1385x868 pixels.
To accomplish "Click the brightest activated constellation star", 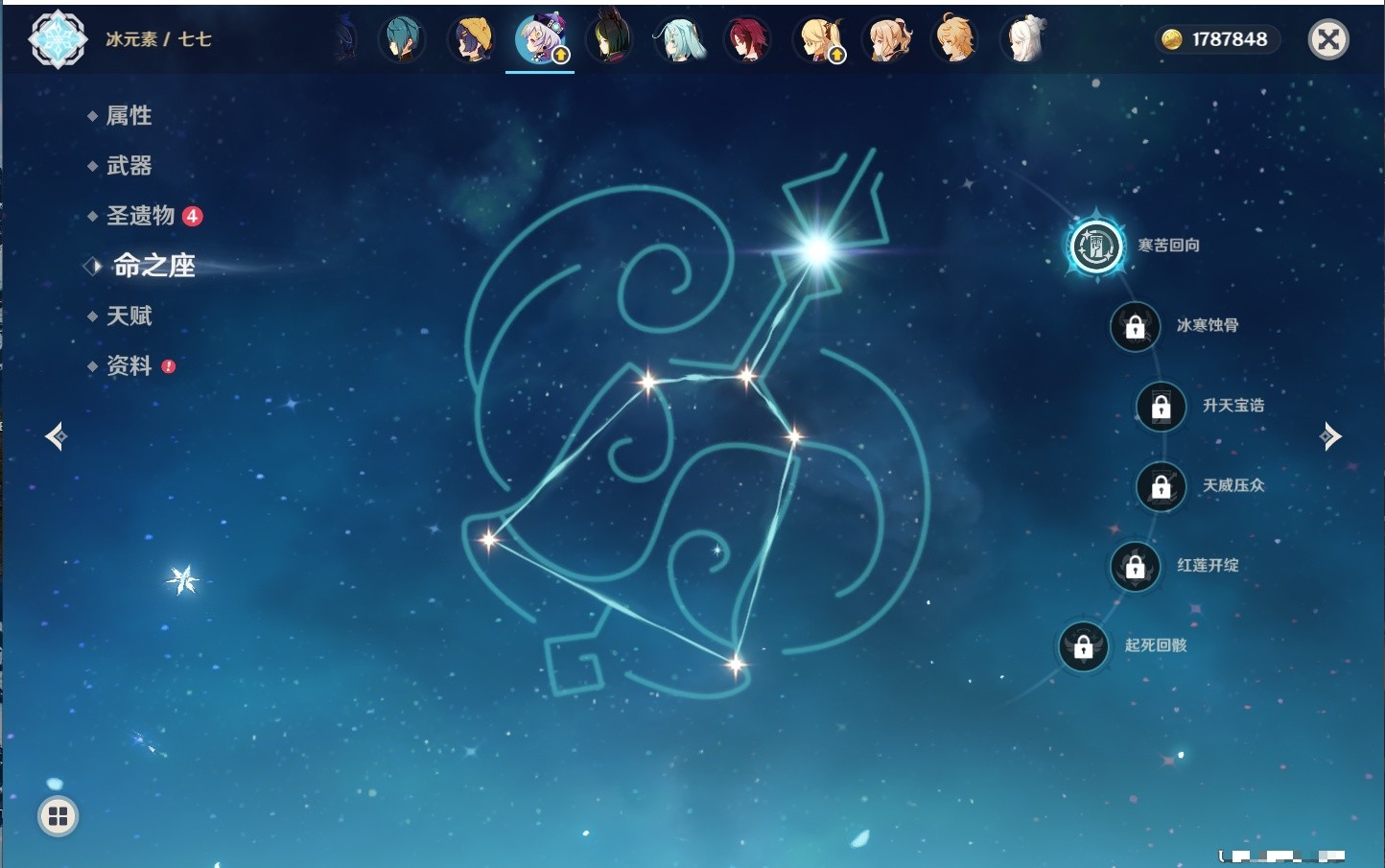I will 817,250.
